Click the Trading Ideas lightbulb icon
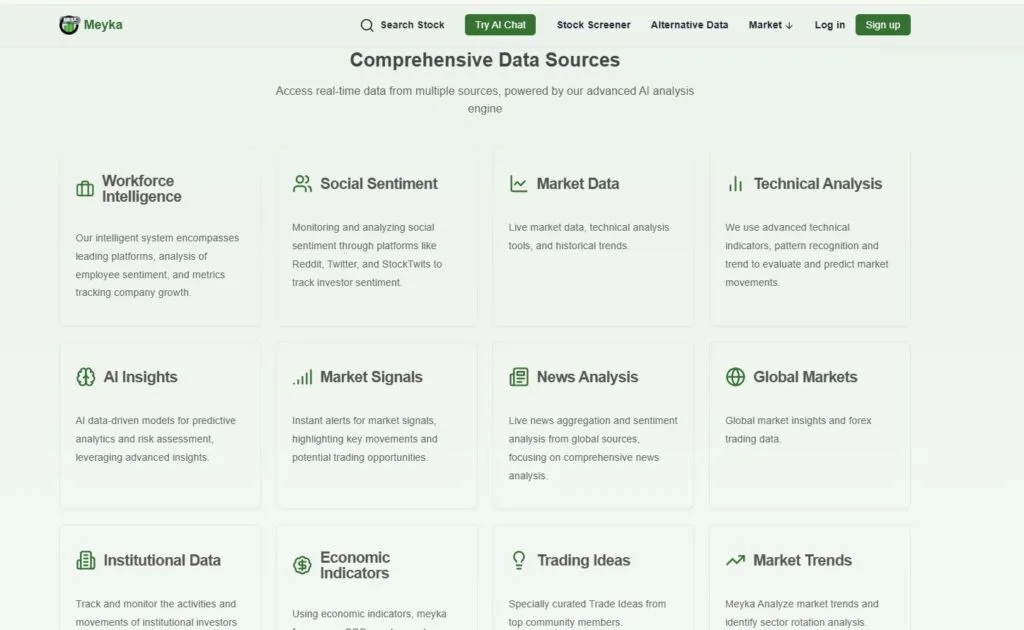Screen dimensions: 1024x630 (x=518, y=560)
